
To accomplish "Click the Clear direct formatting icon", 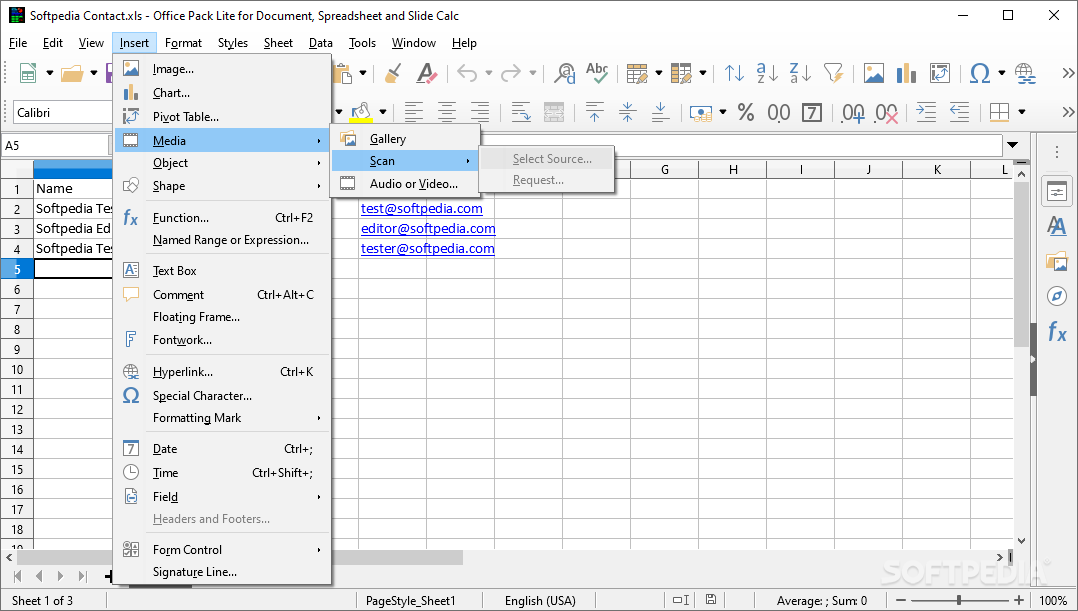I will (x=426, y=73).
